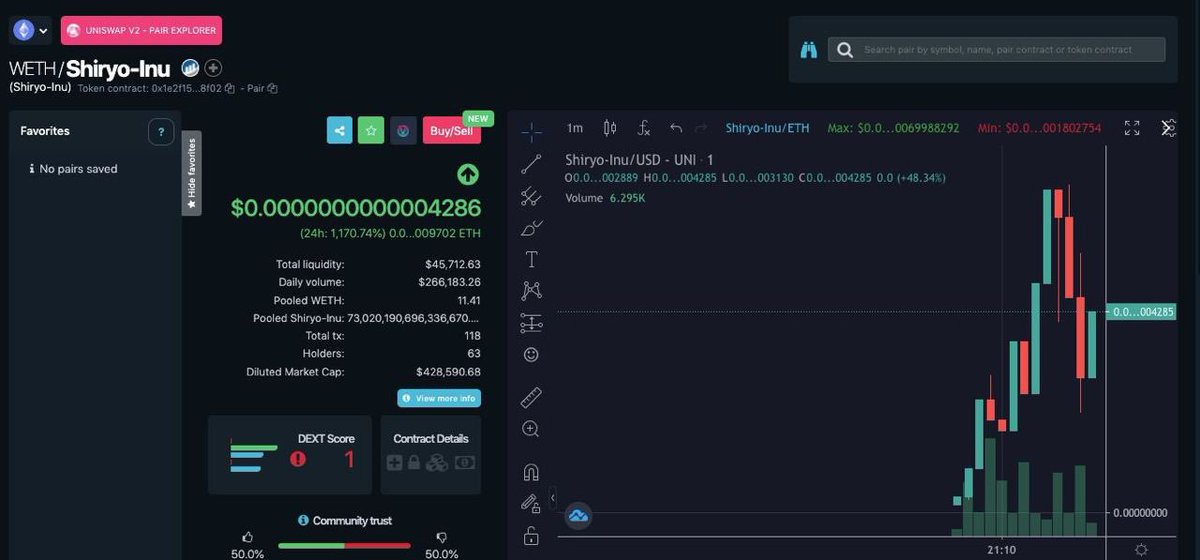Collapse the chart drawing toolbar arrow

(554, 498)
